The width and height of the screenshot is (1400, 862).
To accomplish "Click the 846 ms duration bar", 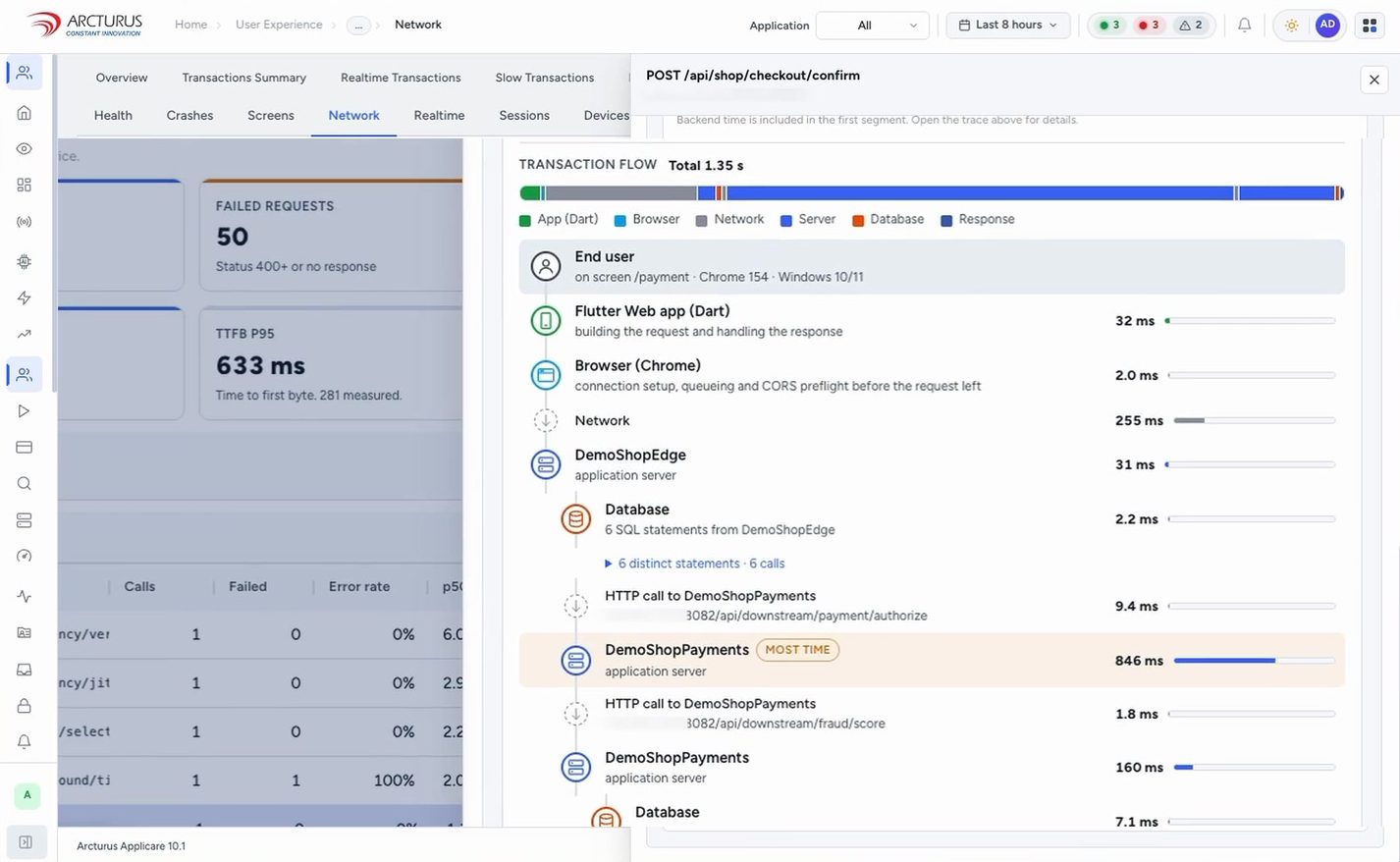I will [x=1254, y=661].
